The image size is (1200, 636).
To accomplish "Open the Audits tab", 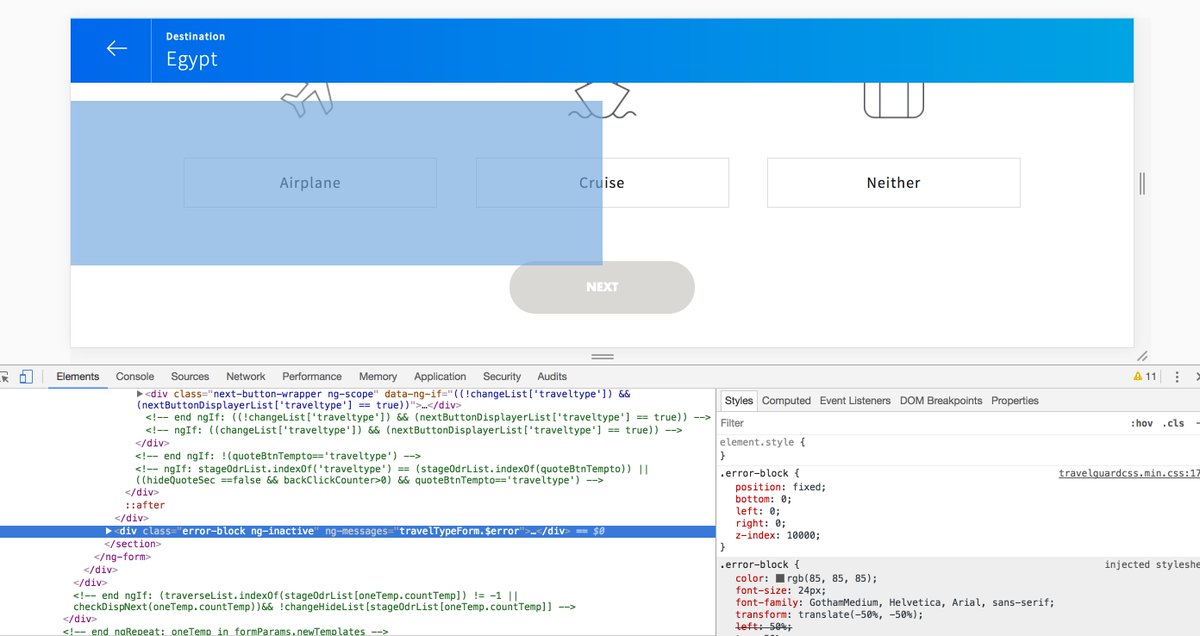I will 552,377.
